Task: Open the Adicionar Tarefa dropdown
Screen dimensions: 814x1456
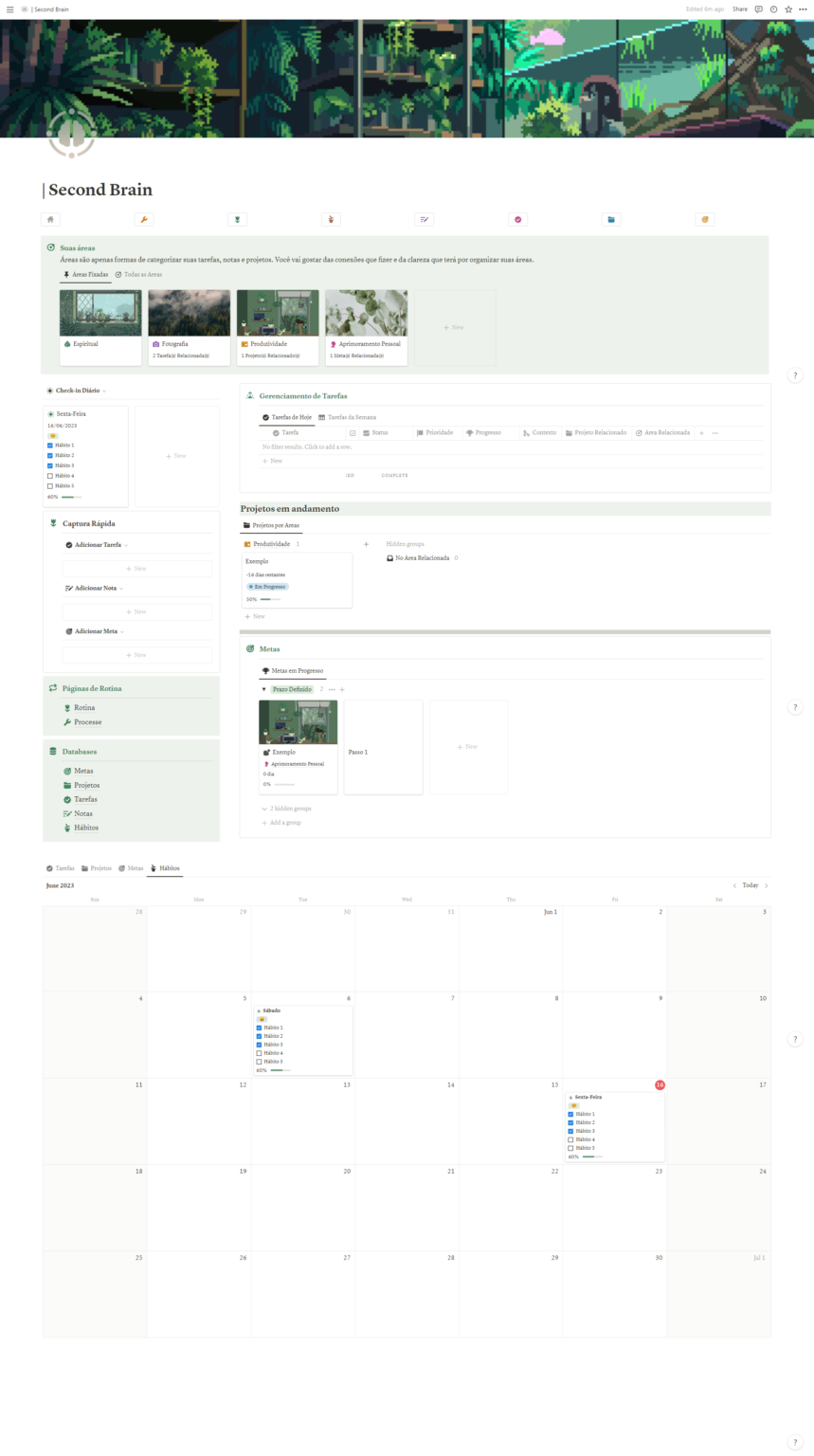Action: [x=125, y=545]
